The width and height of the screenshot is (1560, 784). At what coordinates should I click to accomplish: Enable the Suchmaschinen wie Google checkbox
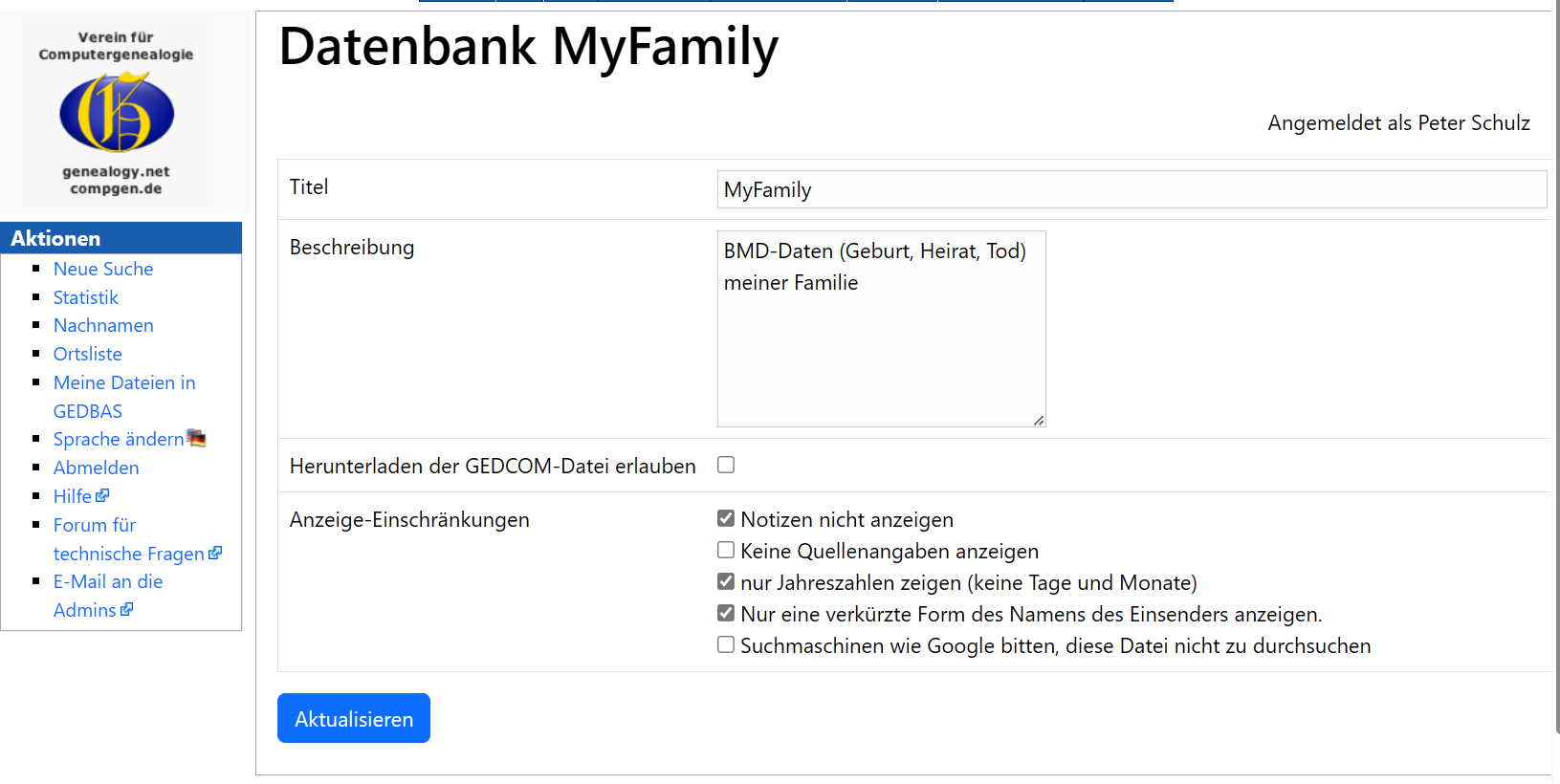[726, 644]
